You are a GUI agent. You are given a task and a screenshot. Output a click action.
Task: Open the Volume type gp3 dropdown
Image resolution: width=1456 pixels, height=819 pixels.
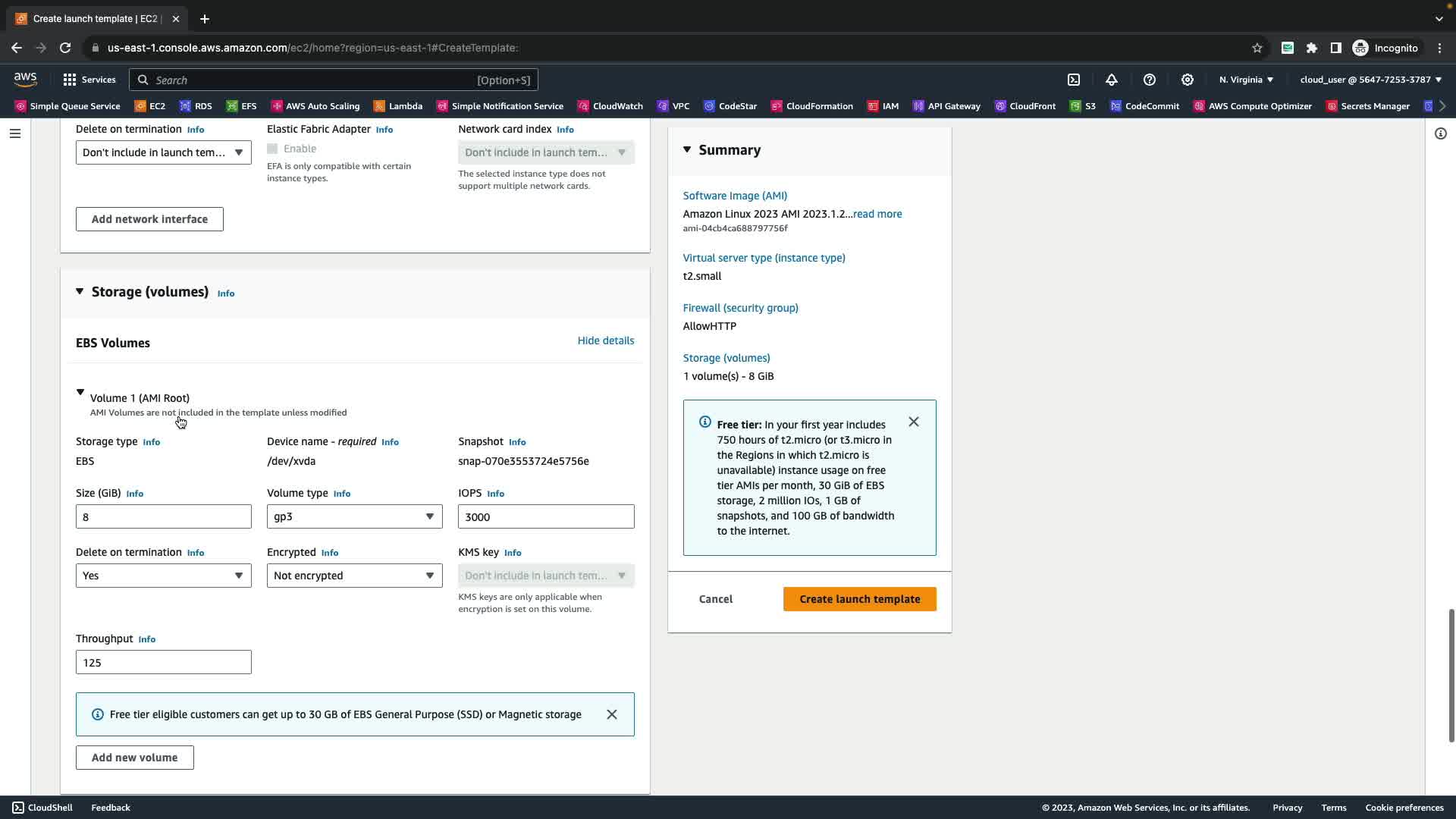pos(354,516)
